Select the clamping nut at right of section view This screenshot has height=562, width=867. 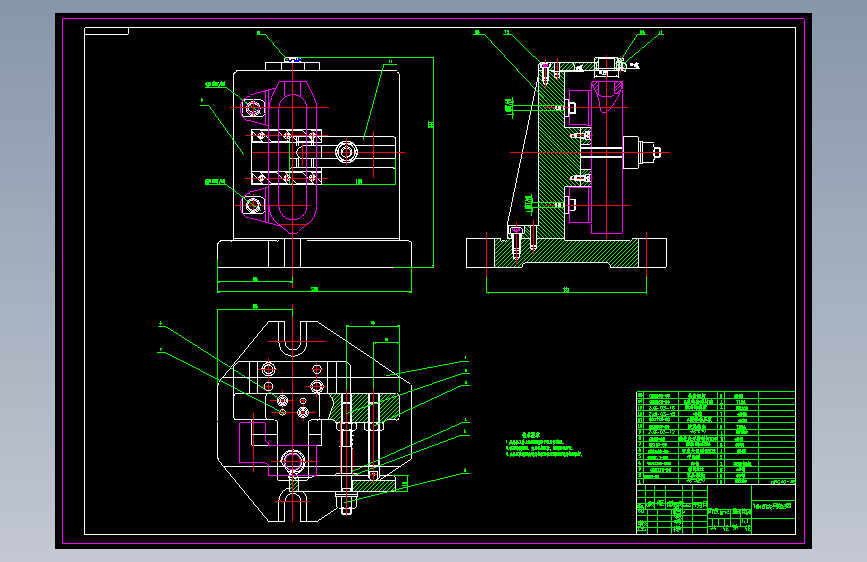(x=641, y=152)
